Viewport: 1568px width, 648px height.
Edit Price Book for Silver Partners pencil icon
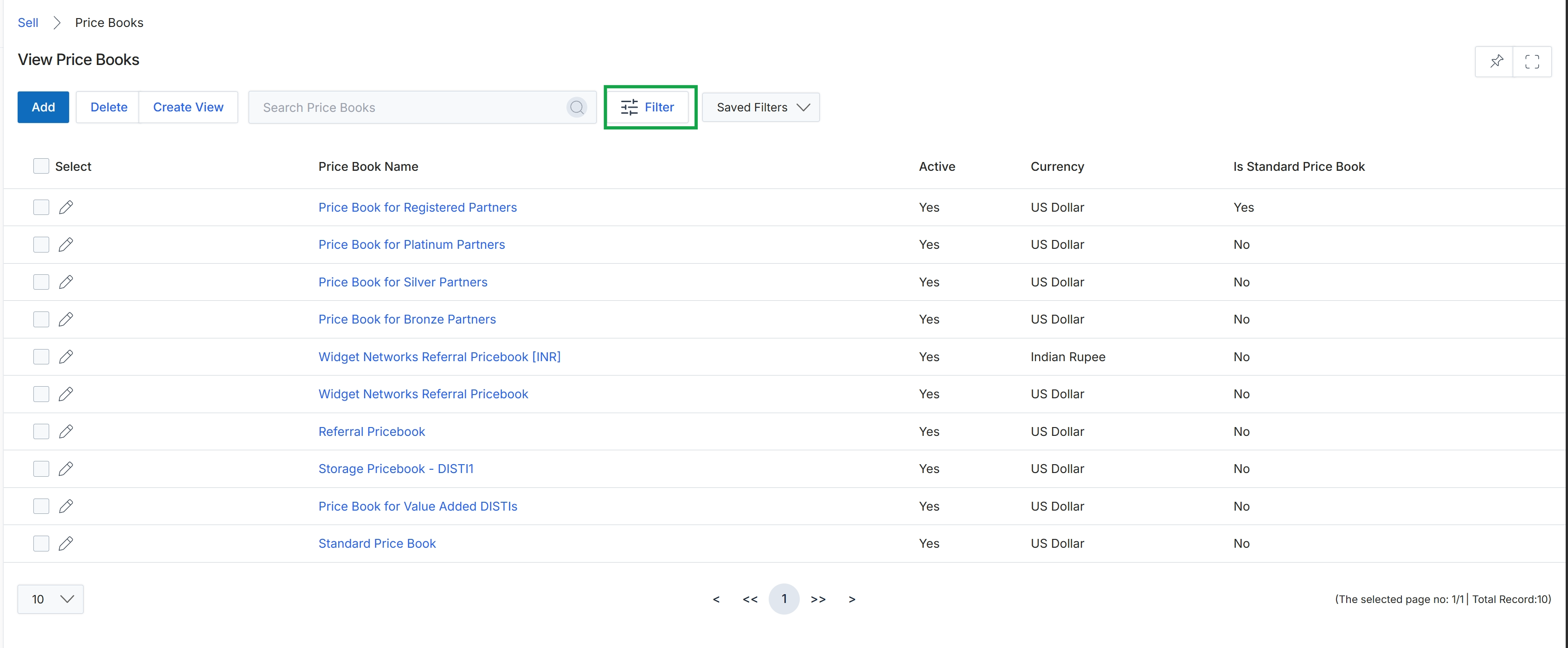[66, 282]
